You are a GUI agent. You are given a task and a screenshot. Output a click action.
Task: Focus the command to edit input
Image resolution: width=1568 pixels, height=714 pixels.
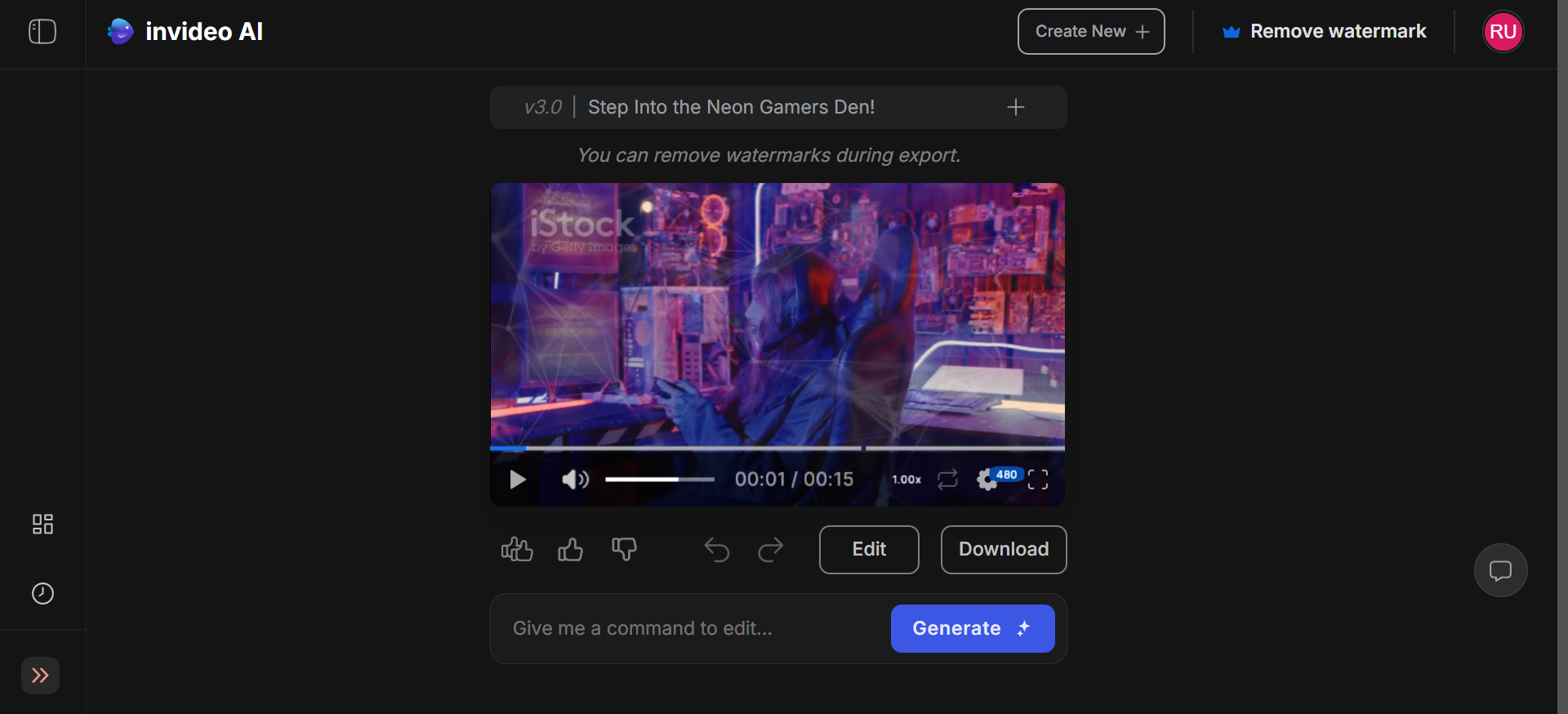(694, 628)
